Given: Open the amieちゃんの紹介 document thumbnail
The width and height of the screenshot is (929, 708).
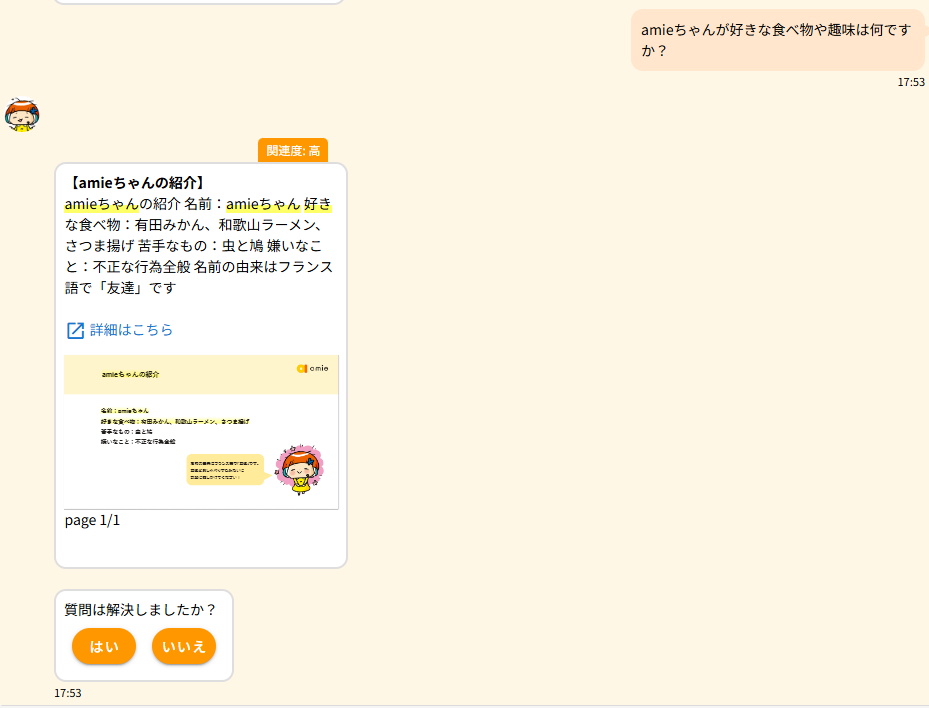Looking at the screenshot, I should point(201,432).
